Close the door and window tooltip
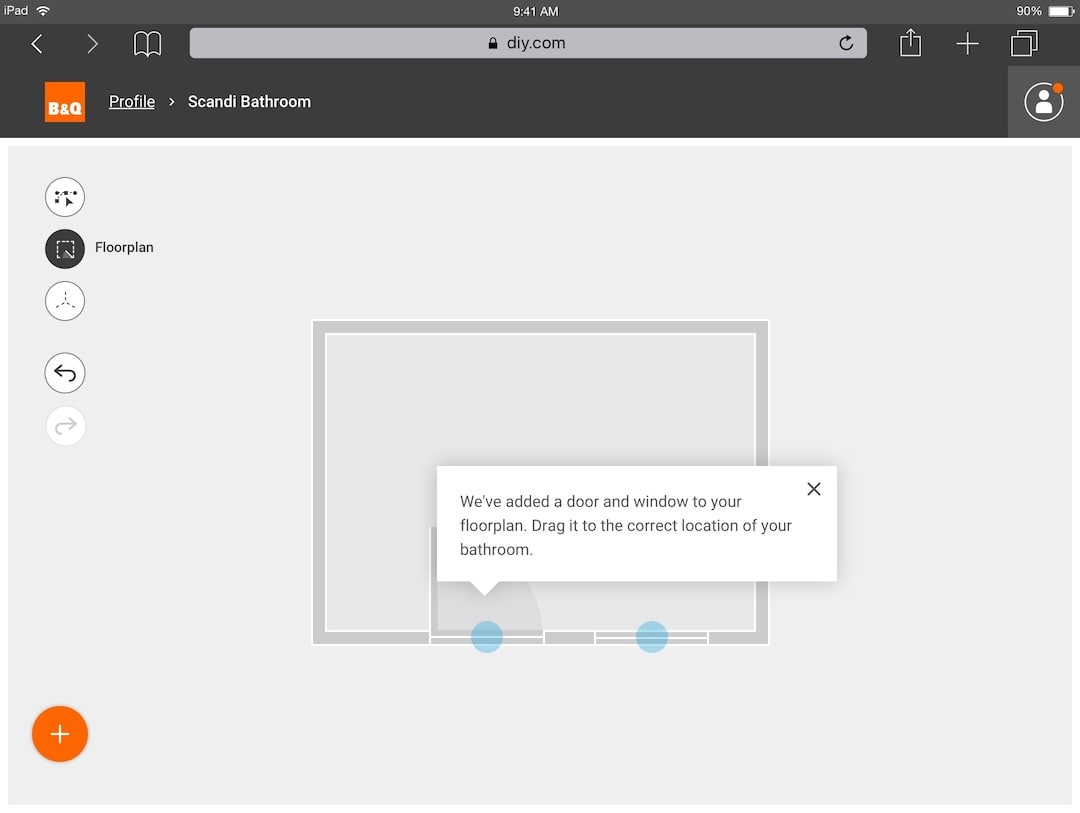Image resolution: width=1080 pixels, height=813 pixels. coord(813,489)
